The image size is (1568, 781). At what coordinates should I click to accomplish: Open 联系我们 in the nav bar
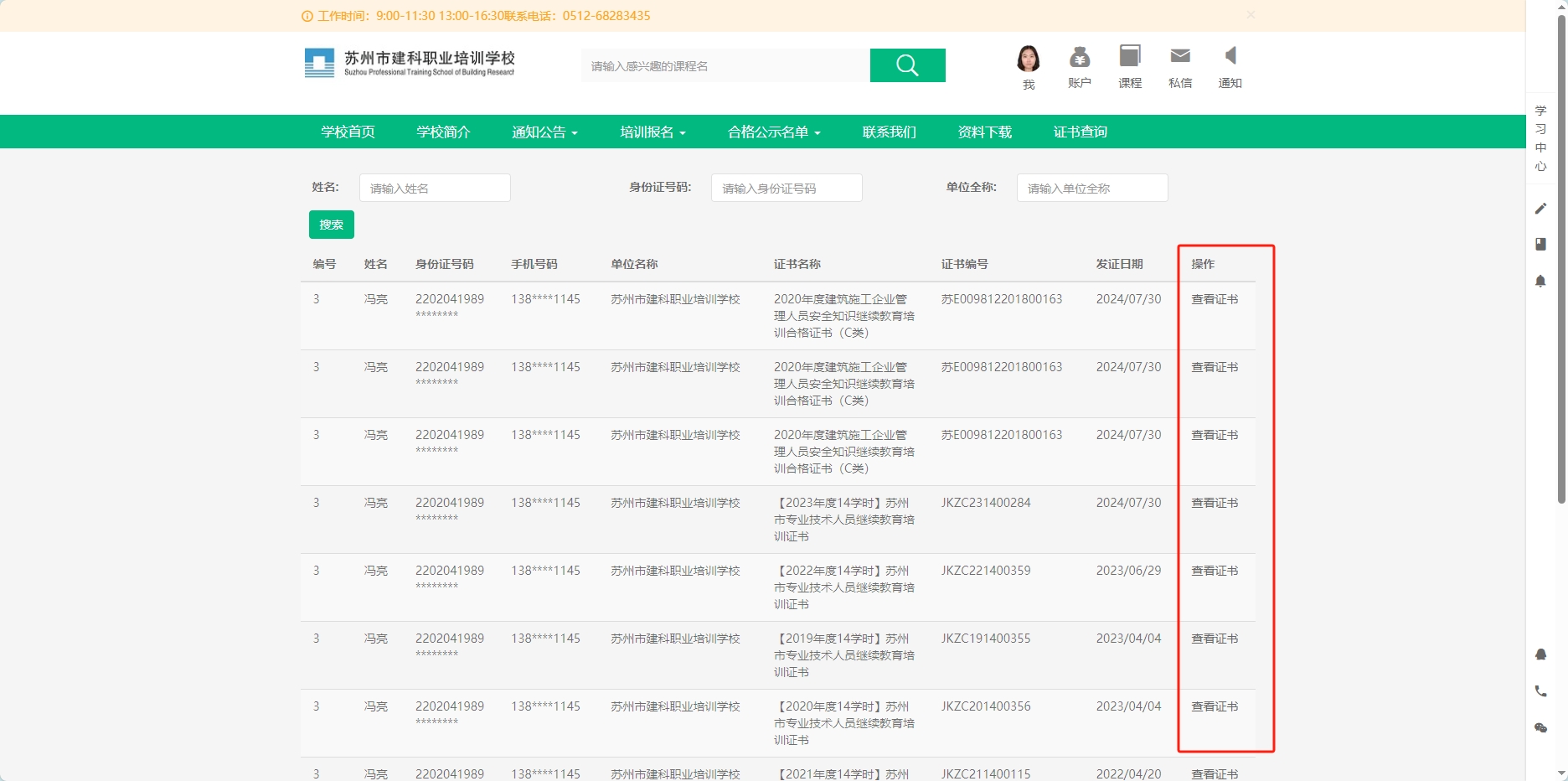coord(890,132)
